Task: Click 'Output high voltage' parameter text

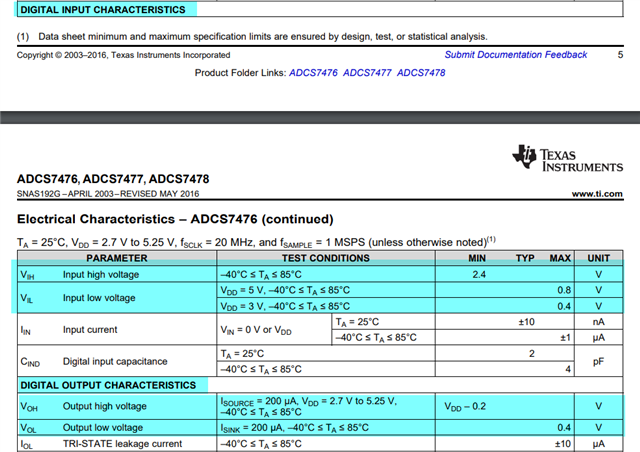Action: [104, 406]
